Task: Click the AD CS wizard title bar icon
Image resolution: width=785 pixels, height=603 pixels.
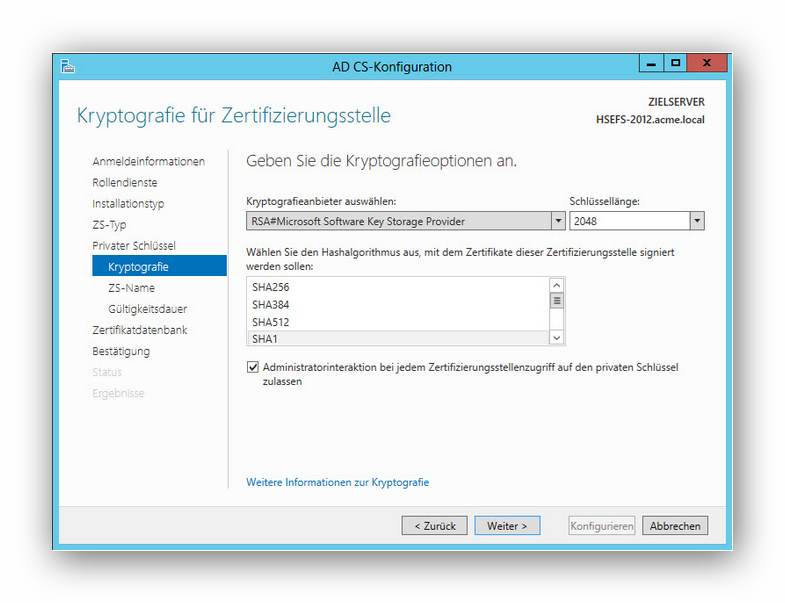Action: coord(68,66)
